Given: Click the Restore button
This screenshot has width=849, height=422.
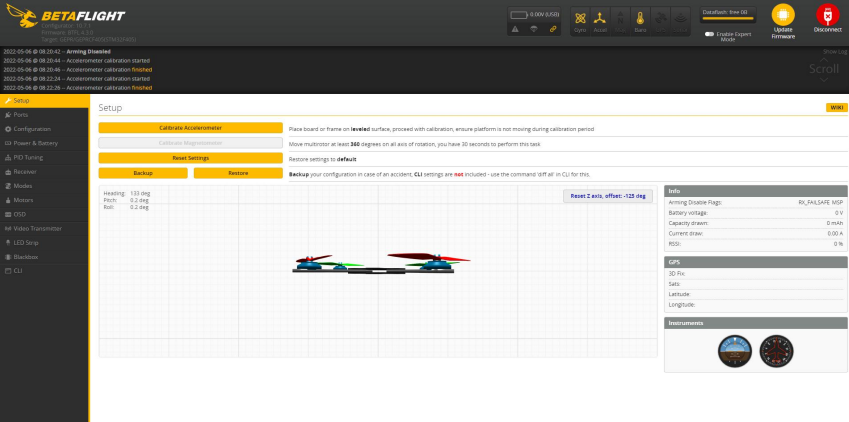Looking at the screenshot, I should tap(238, 173).
